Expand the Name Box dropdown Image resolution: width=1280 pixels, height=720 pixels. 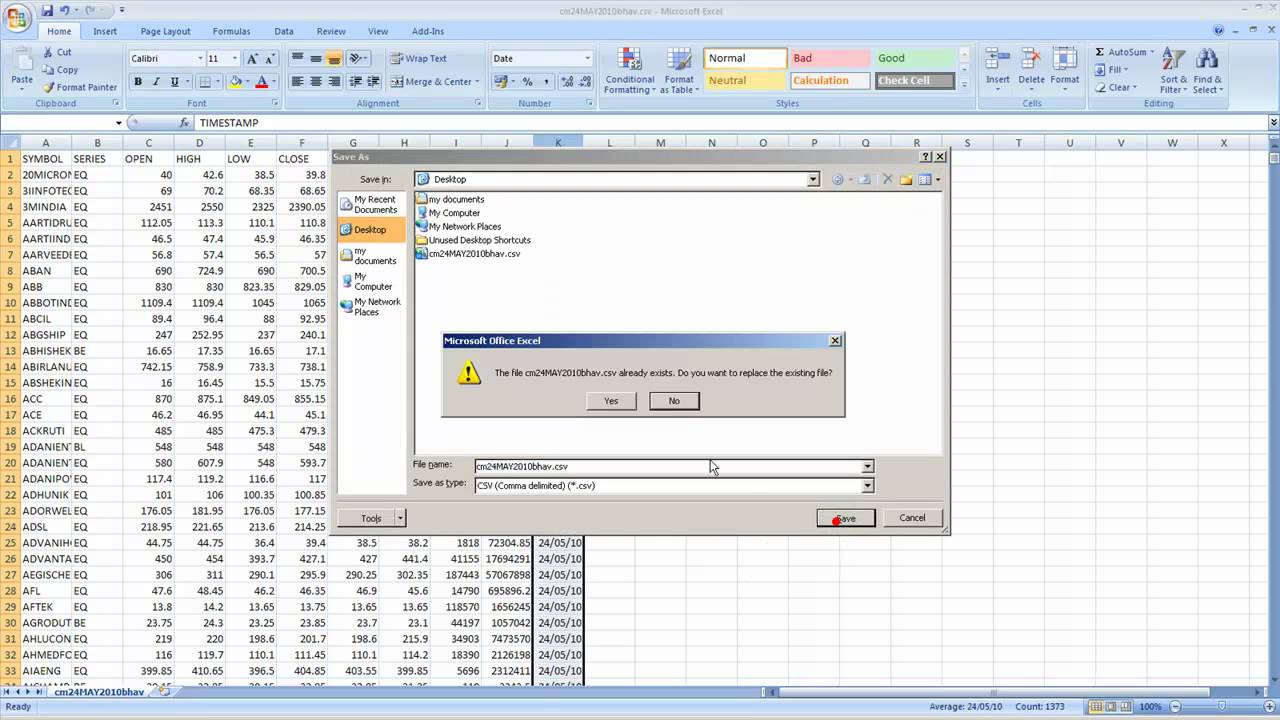point(118,123)
